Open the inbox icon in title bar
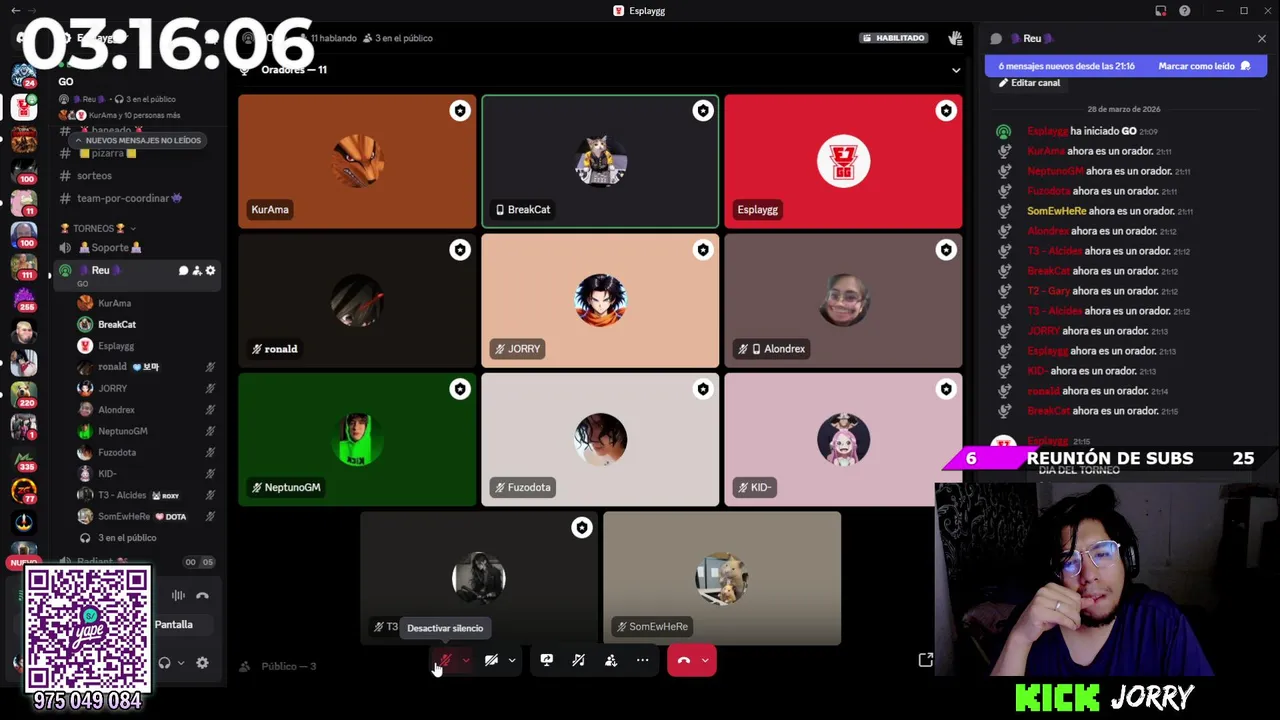Screen dimensions: 1280x720 [x=1161, y=11]
